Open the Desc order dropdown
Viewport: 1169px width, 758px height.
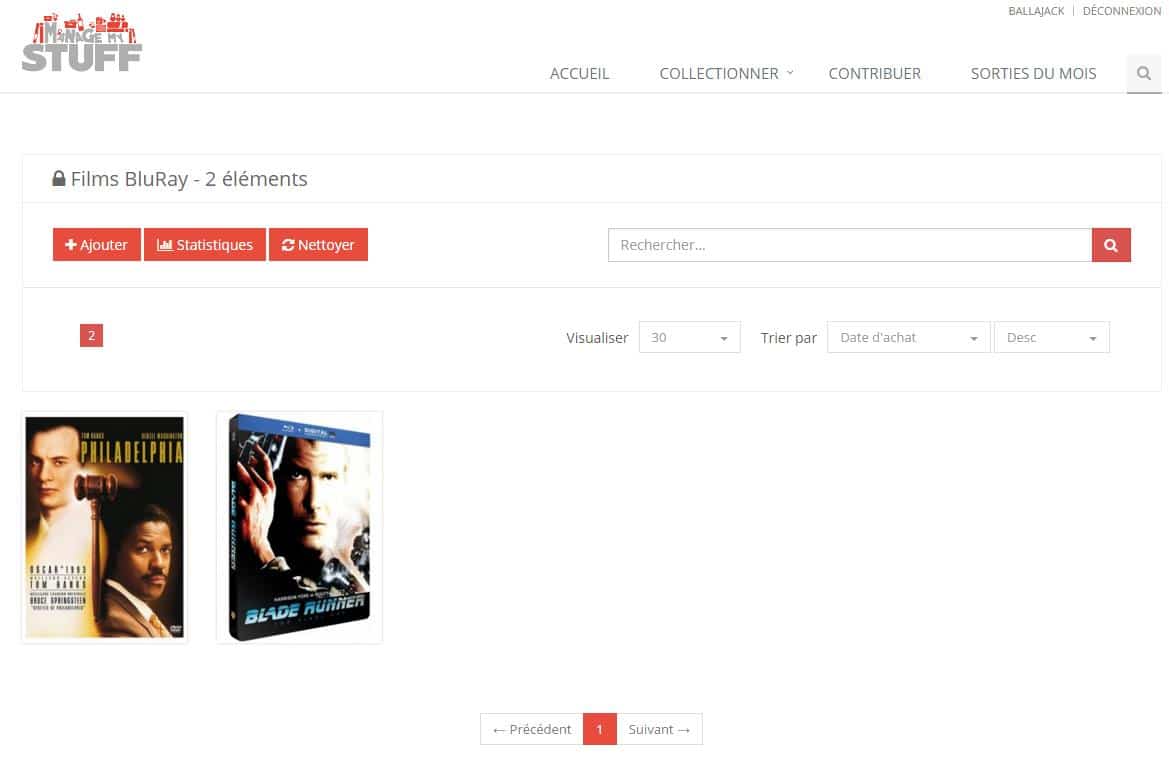tap(1051, 338)
